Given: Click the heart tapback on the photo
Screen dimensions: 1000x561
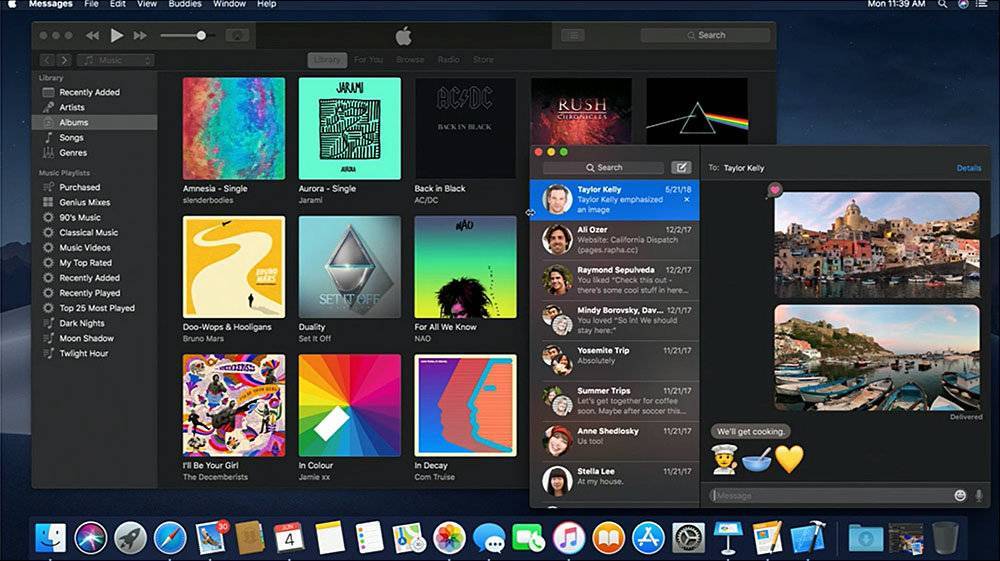Looking at the screenshot, I should pos(774,189).
